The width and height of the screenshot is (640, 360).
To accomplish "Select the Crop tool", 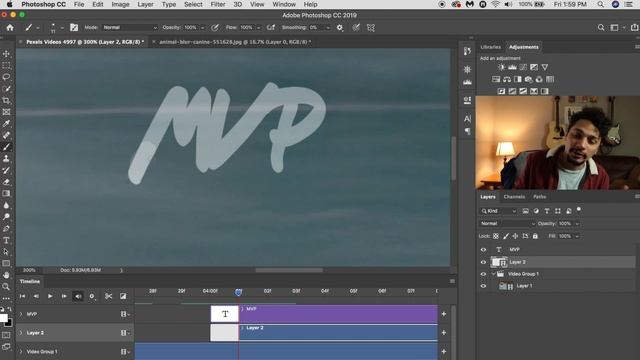I will pyautogui.click(x=6, y=100).
